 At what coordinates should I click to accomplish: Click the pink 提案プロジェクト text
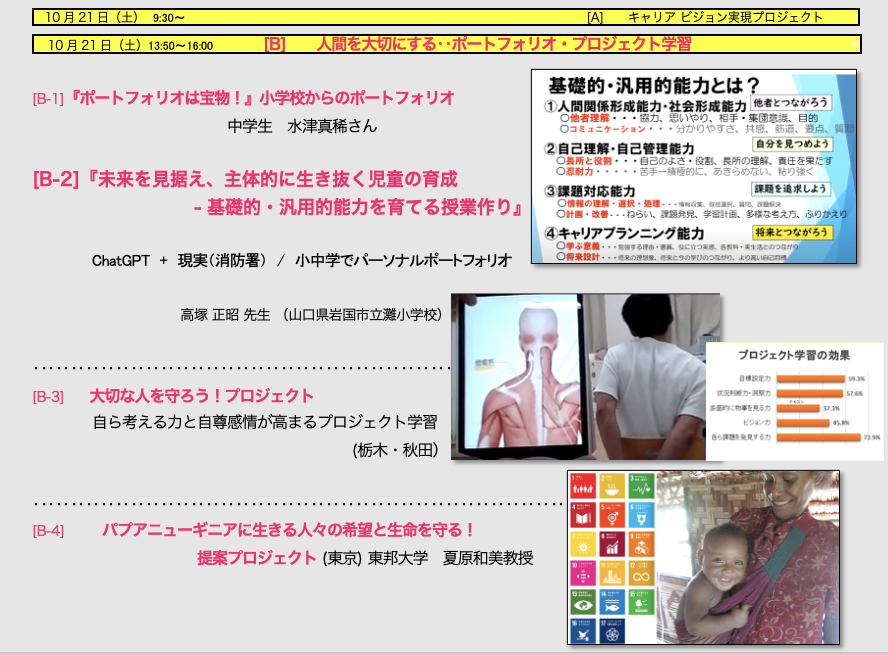pos(257,558)
